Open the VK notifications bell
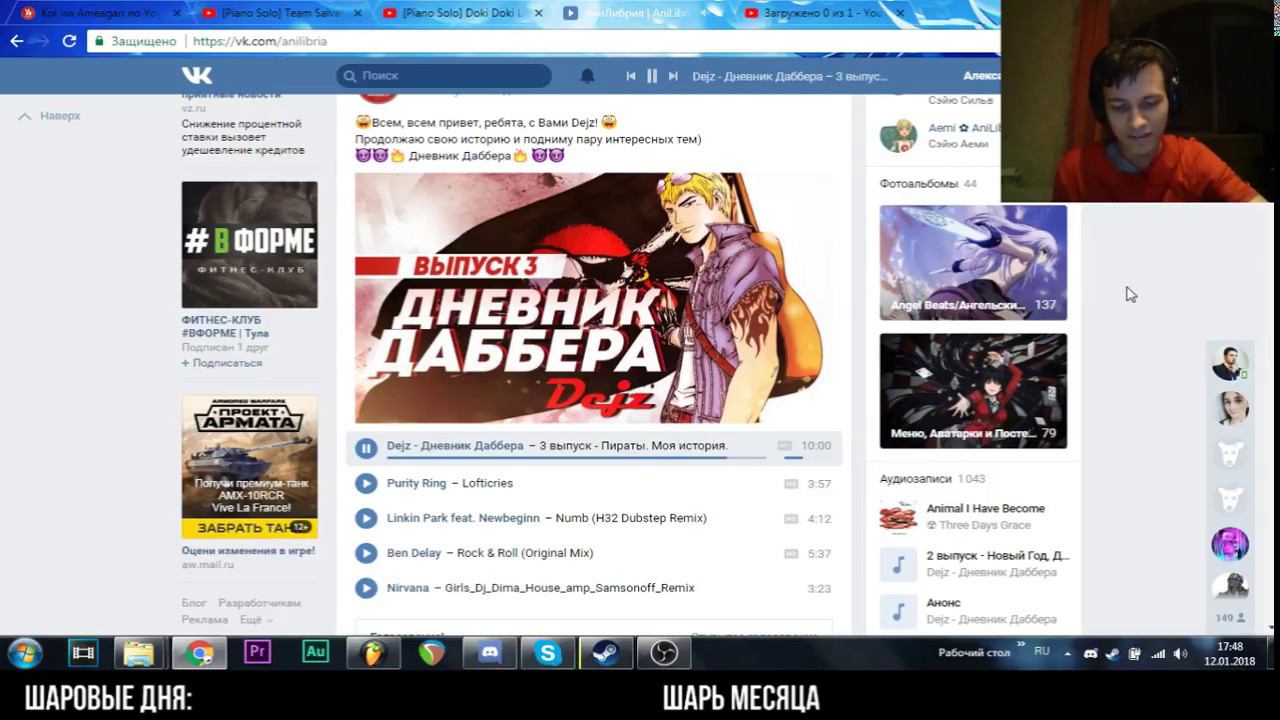1280x720 pixels. point(588,76)
